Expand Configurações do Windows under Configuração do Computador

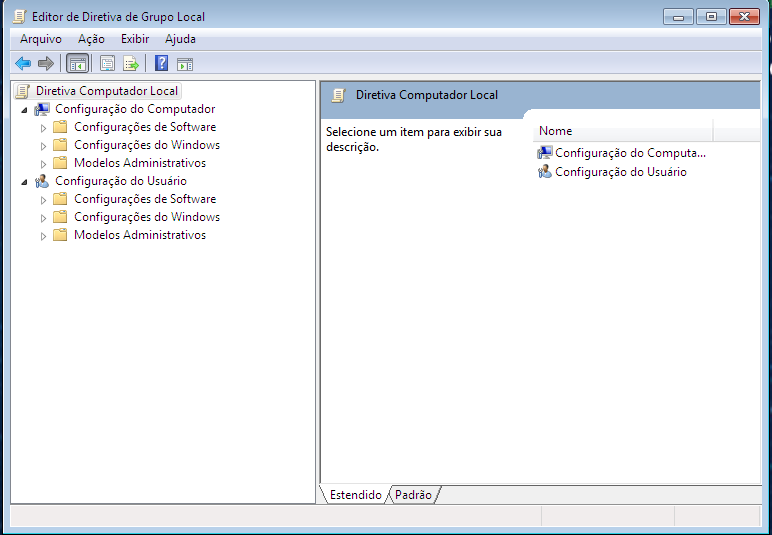[43, 146]
